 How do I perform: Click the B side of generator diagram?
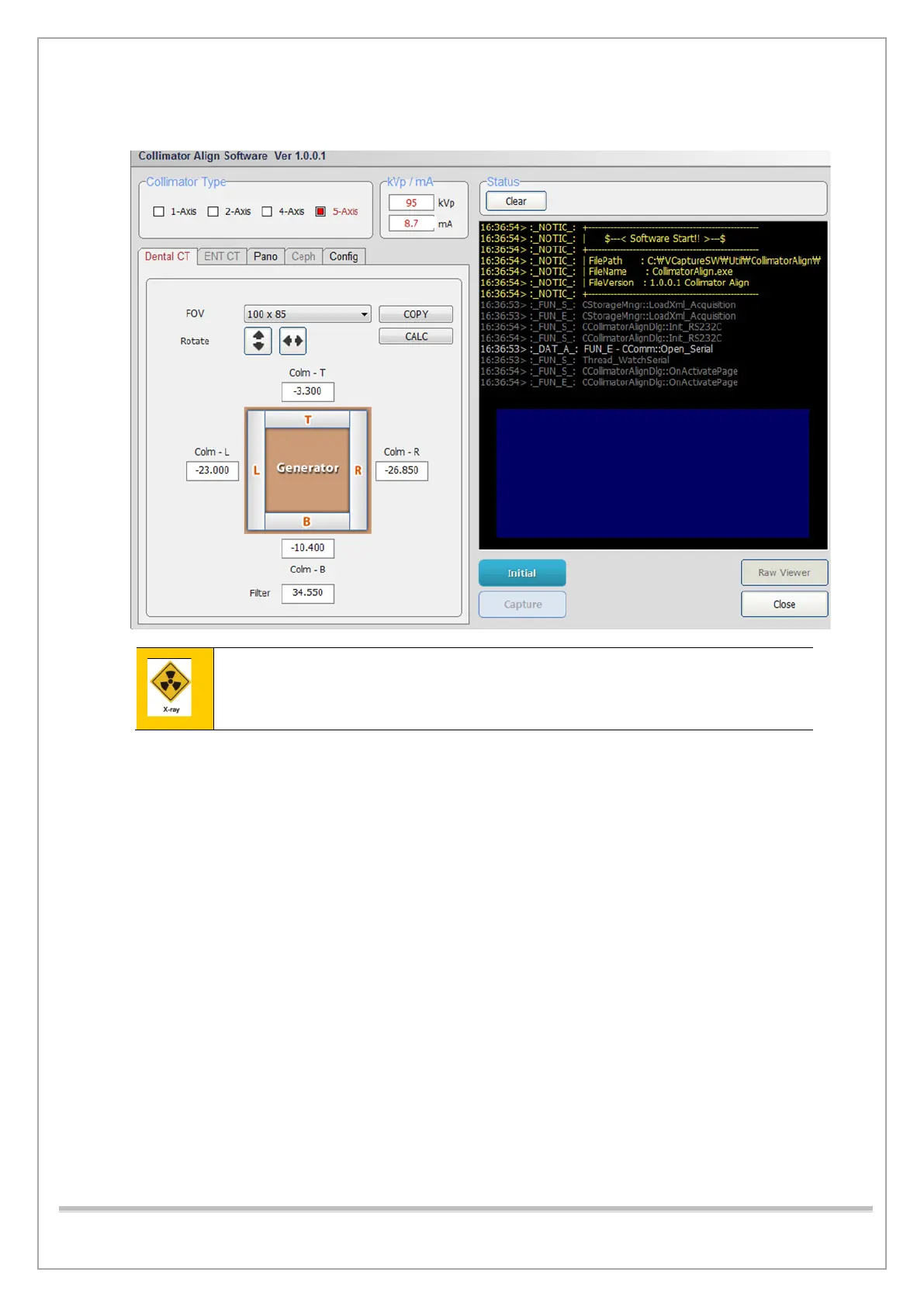(x=307, y=522)
